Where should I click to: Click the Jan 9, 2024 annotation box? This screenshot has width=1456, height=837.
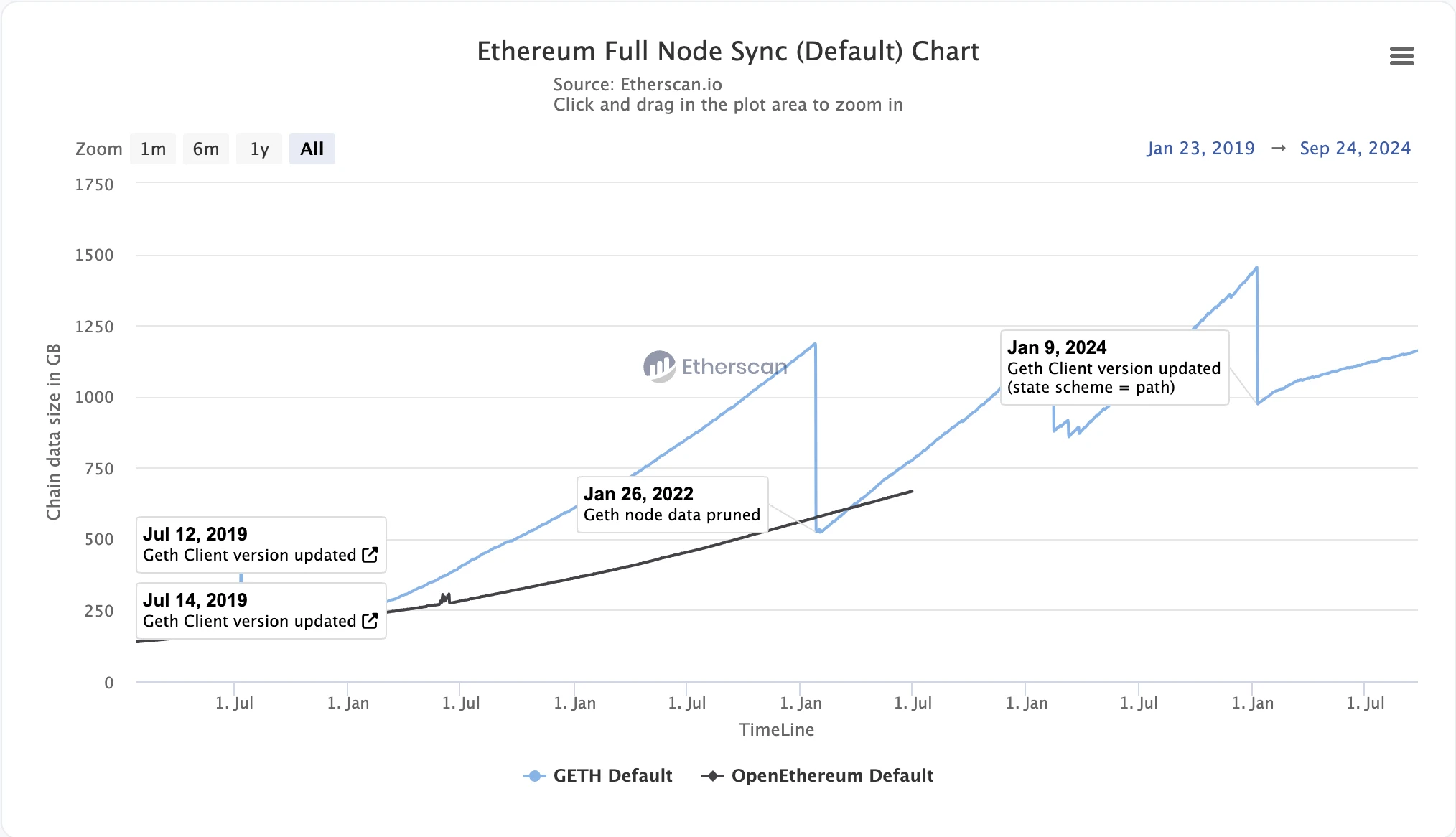1114,368
